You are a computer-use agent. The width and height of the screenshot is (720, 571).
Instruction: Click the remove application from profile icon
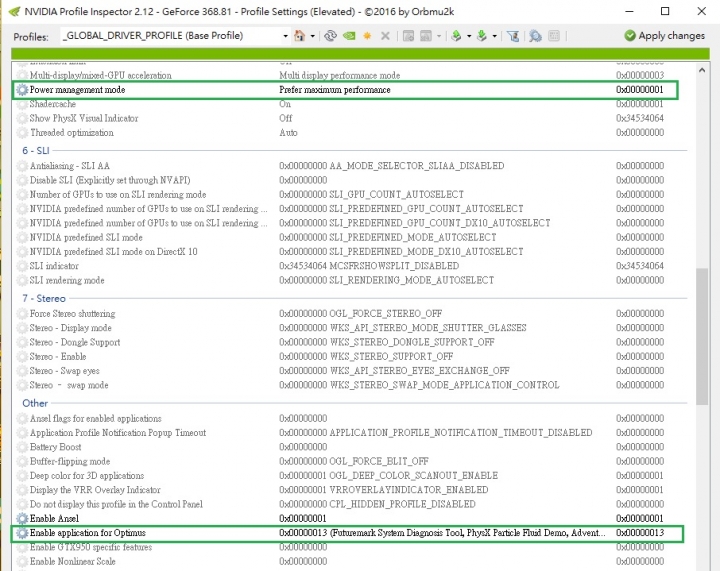tap(426, 35)
